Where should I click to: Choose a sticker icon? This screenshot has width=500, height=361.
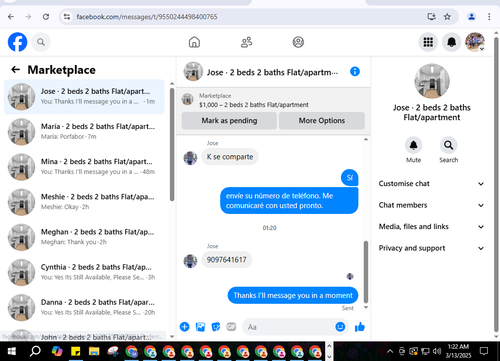coord(216,327)
